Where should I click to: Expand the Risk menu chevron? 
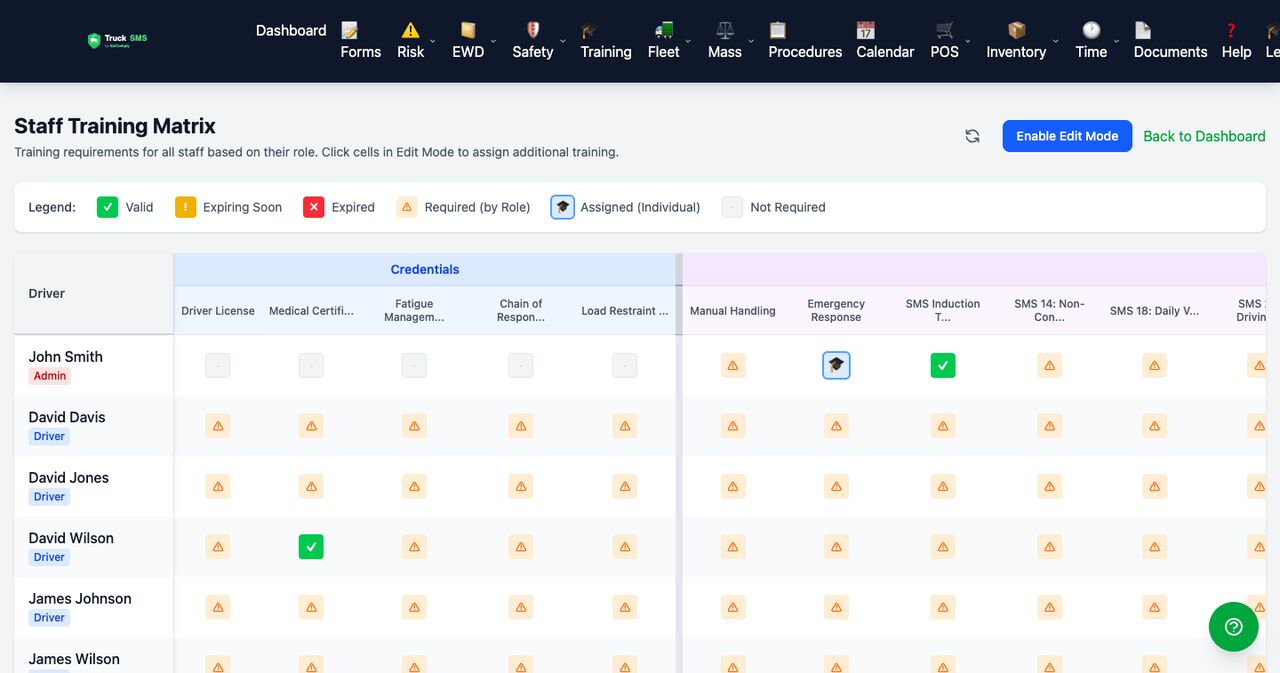click(432, 41)
